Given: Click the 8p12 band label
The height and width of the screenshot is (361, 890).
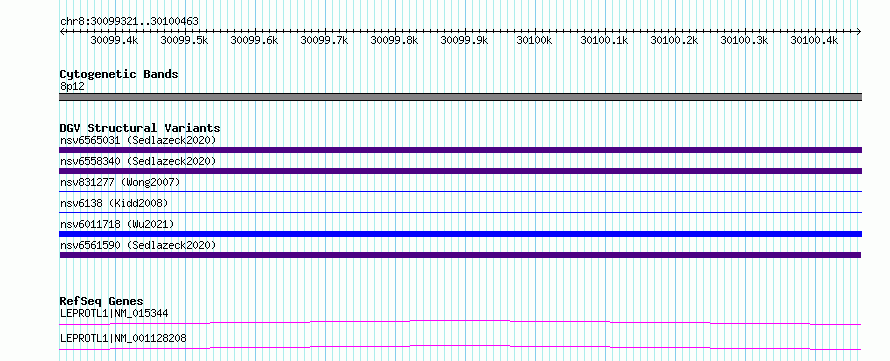Looking at the screenshot, I should tap(72, 87).
